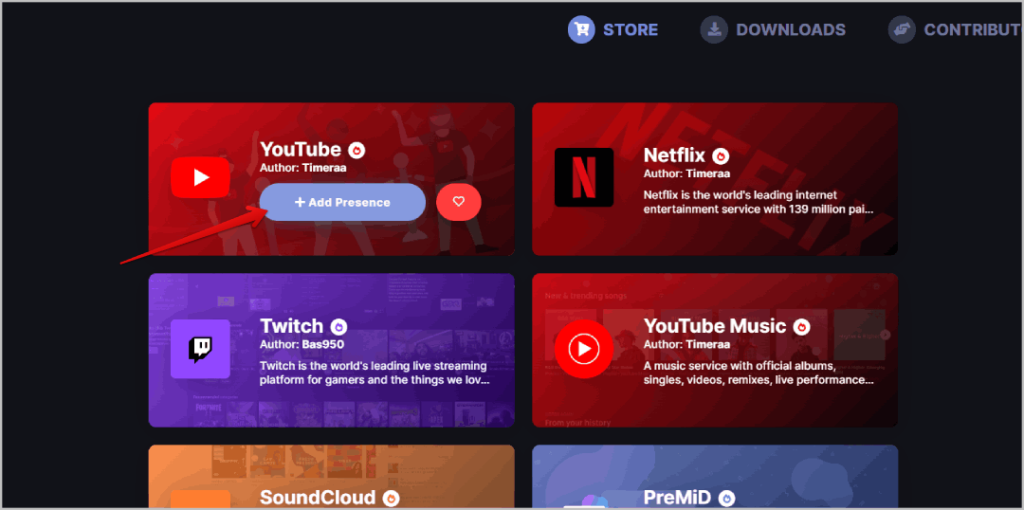1024x510 pixels.
Task: Click Add Presence on YouTube card
Action: 343,202
